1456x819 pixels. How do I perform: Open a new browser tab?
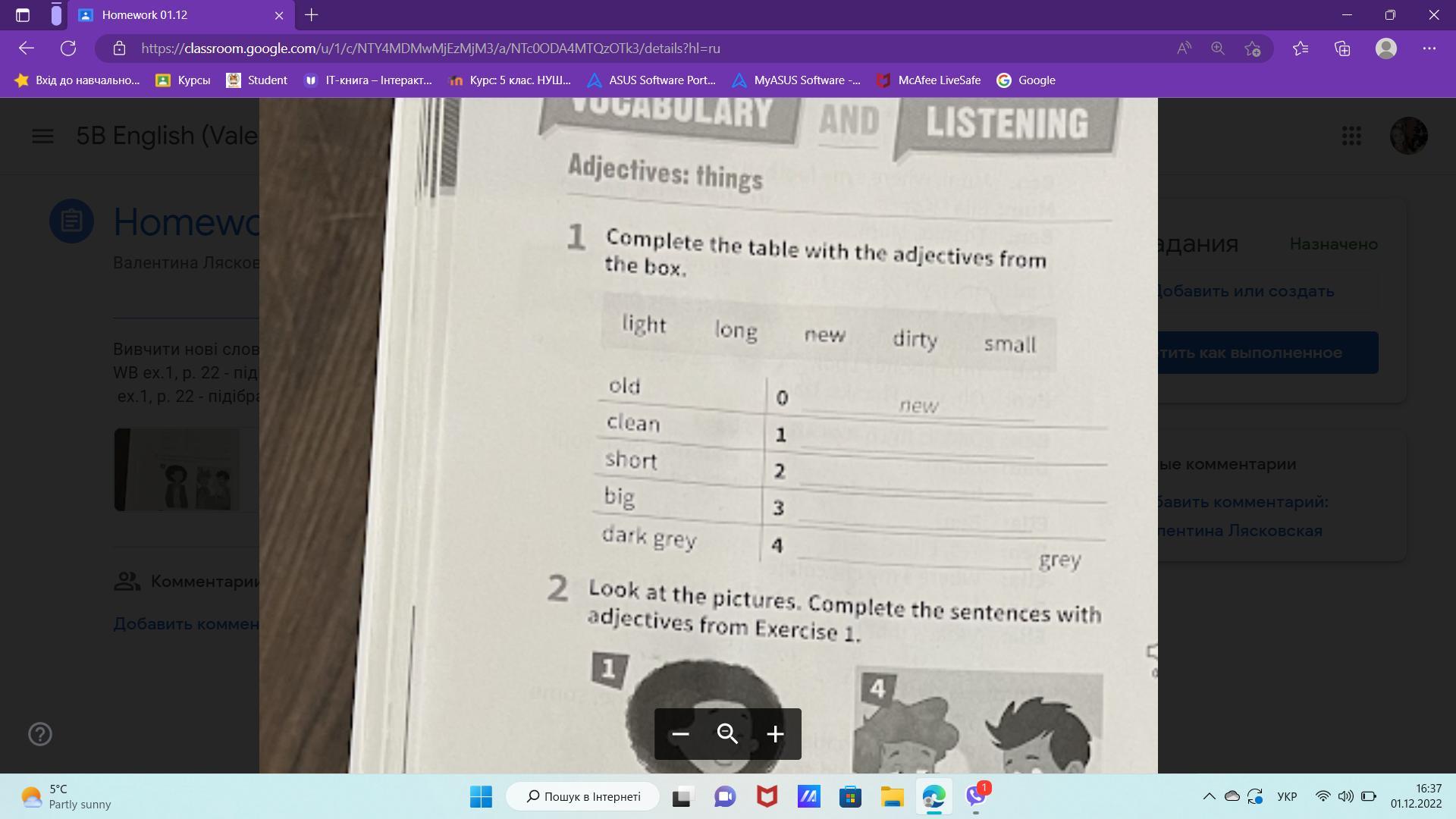pos(311,15)
